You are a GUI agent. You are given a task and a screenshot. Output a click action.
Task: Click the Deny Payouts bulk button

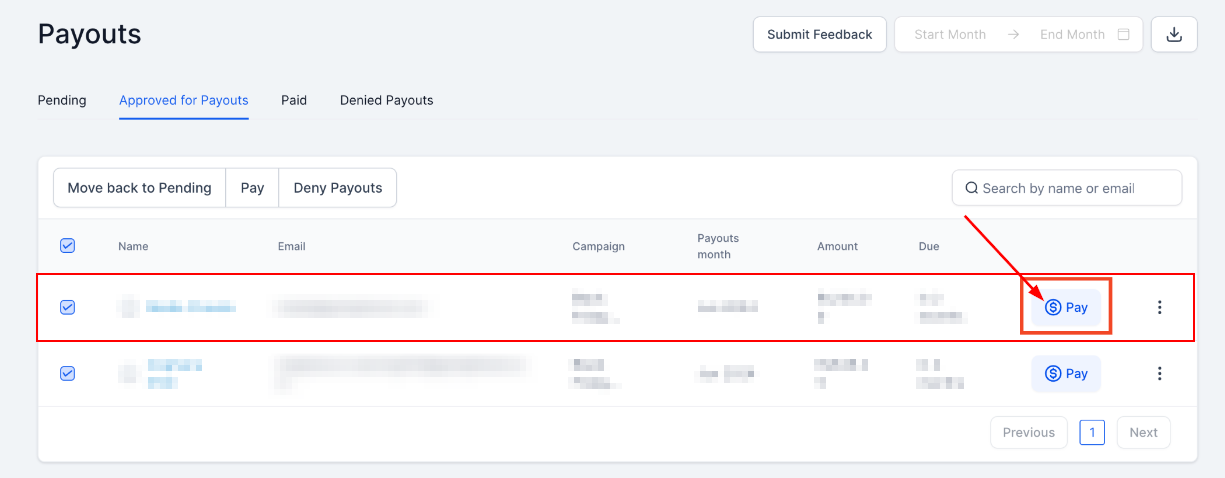(338, 188)
